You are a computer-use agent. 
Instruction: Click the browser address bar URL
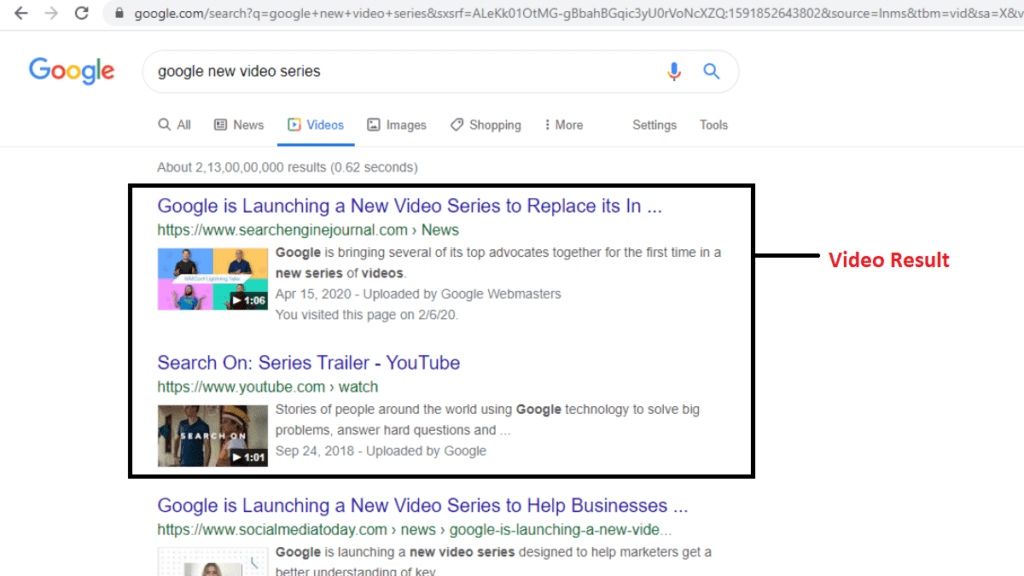tap(578, 13)
